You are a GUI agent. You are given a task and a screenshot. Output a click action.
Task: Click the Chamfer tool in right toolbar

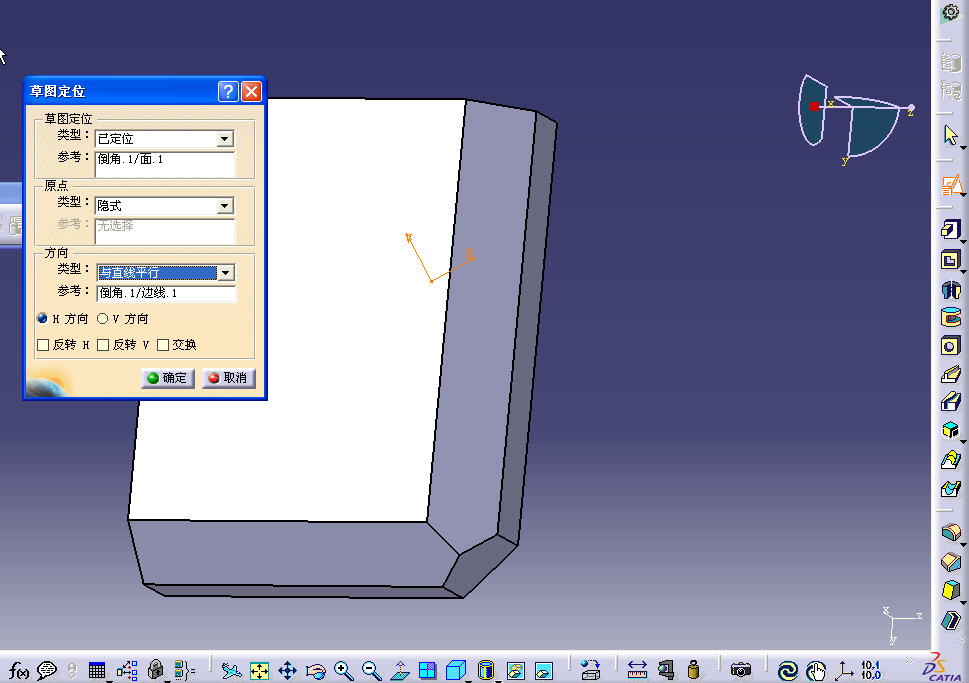951,561
